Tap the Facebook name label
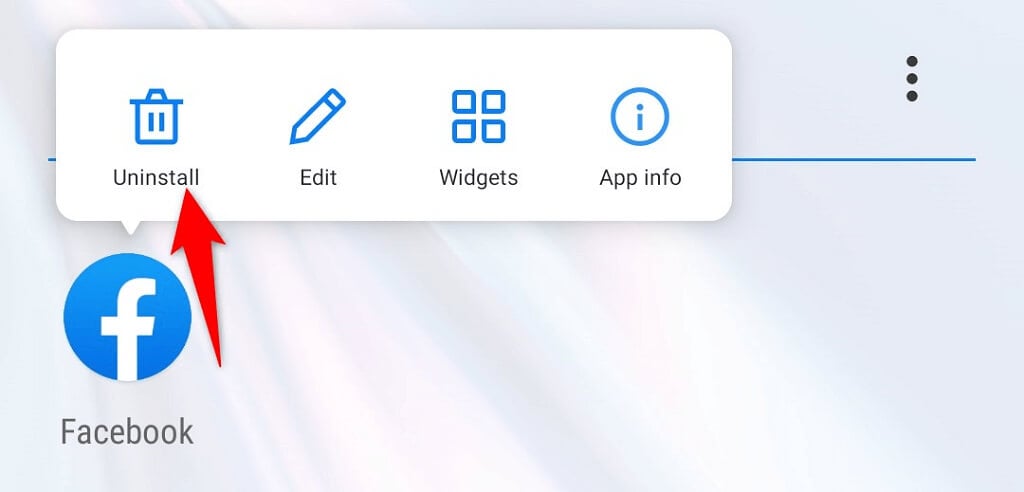Image resolution: width=1024 pixels, height=492 pixels. point(127,432)
